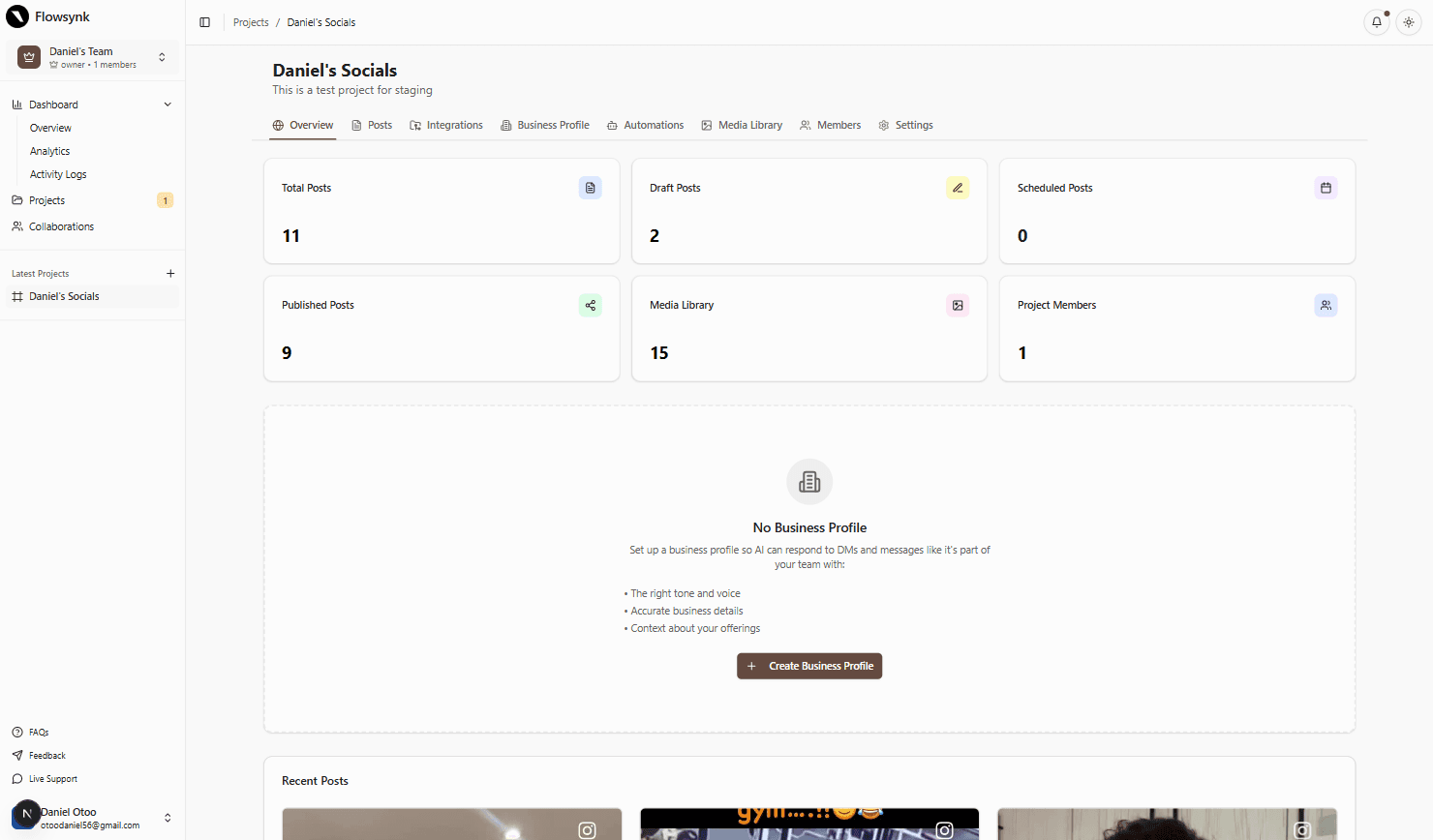This screenshot has width=1433, height=840.
Task: Open the FAQs page
Action: click(39, 732)
